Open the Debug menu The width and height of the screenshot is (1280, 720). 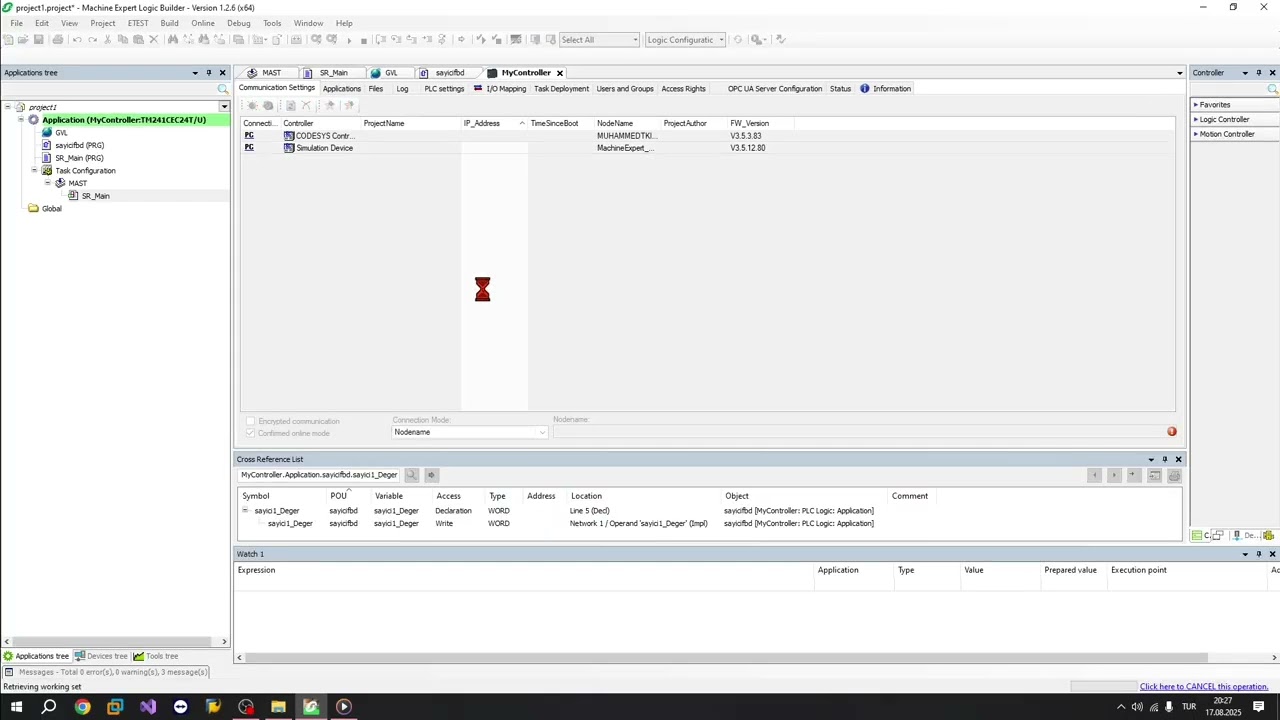(239, 23)
